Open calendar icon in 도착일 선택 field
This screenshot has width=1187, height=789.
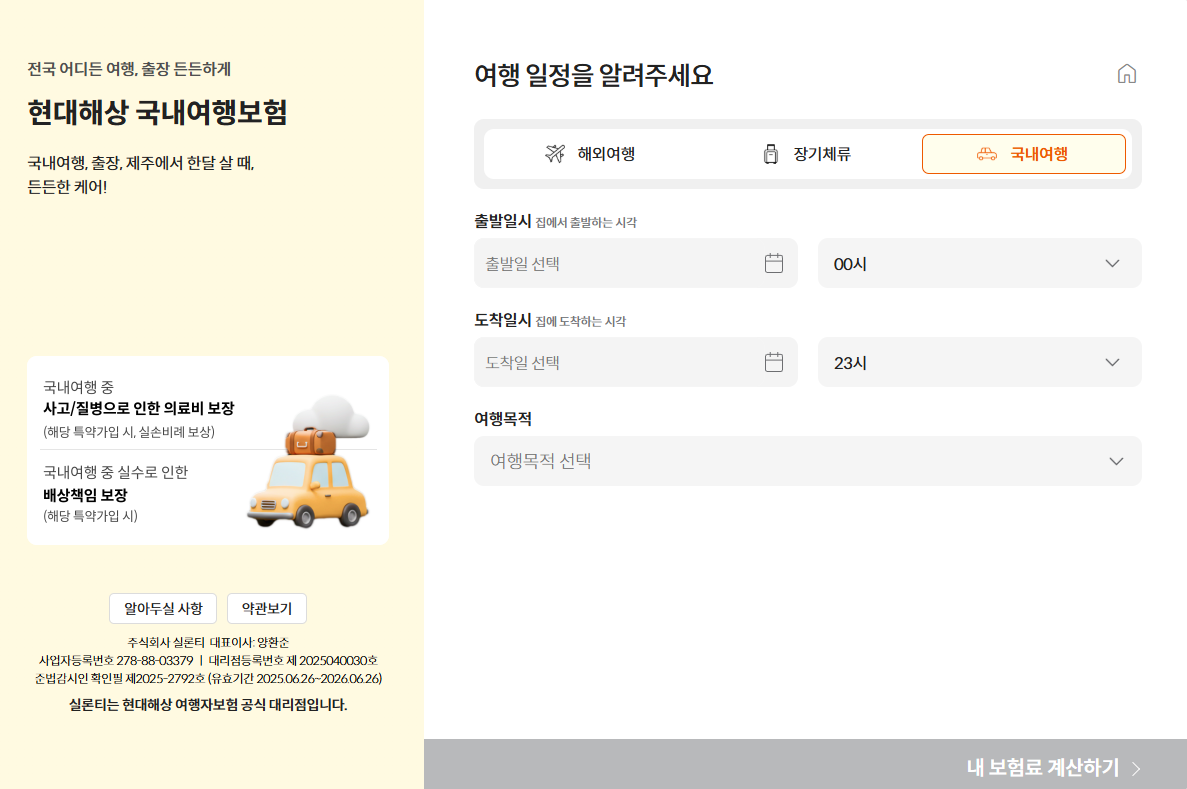(774, 362)
